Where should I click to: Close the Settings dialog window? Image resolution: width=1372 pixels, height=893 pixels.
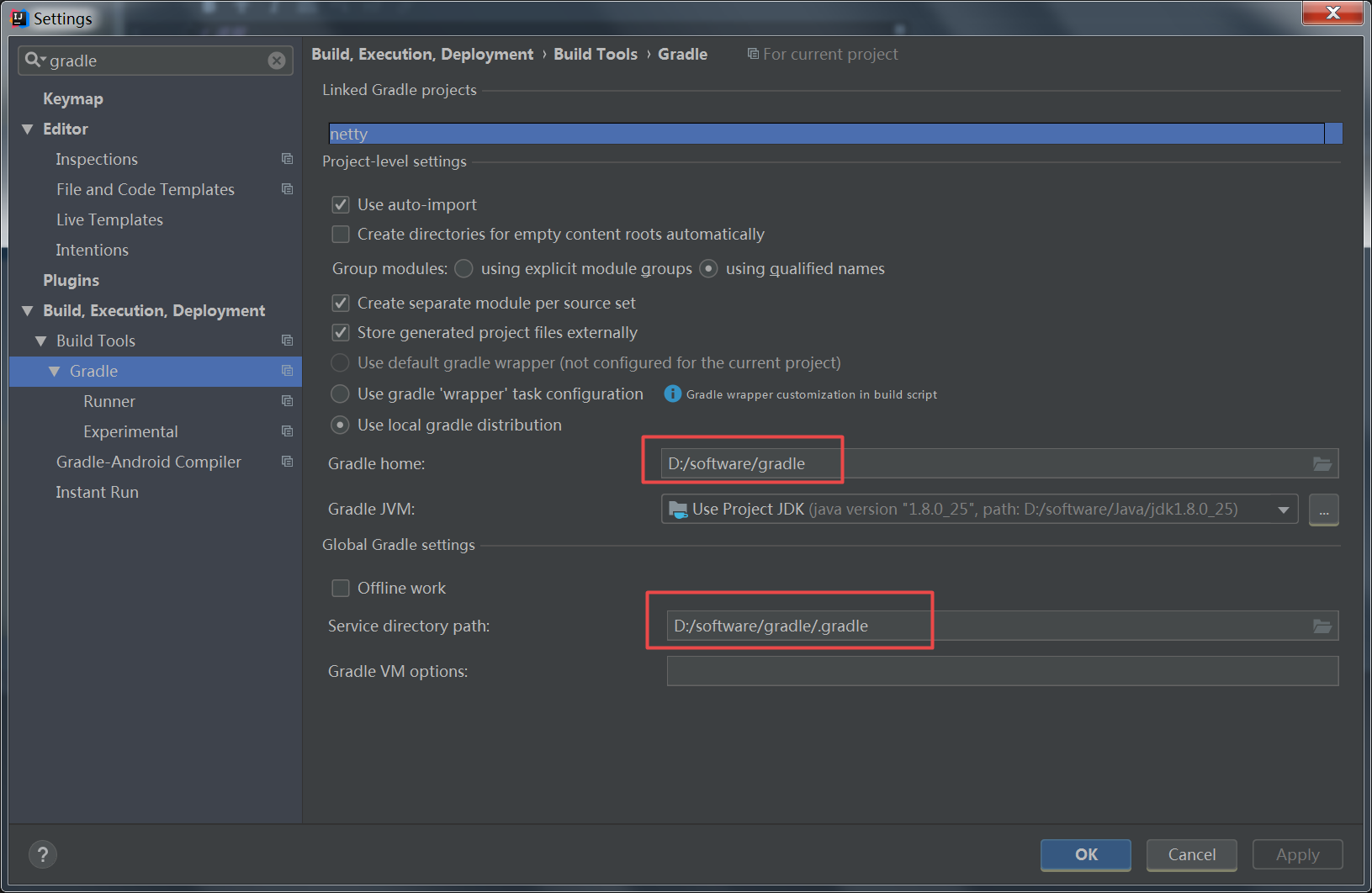point(1332,13)
